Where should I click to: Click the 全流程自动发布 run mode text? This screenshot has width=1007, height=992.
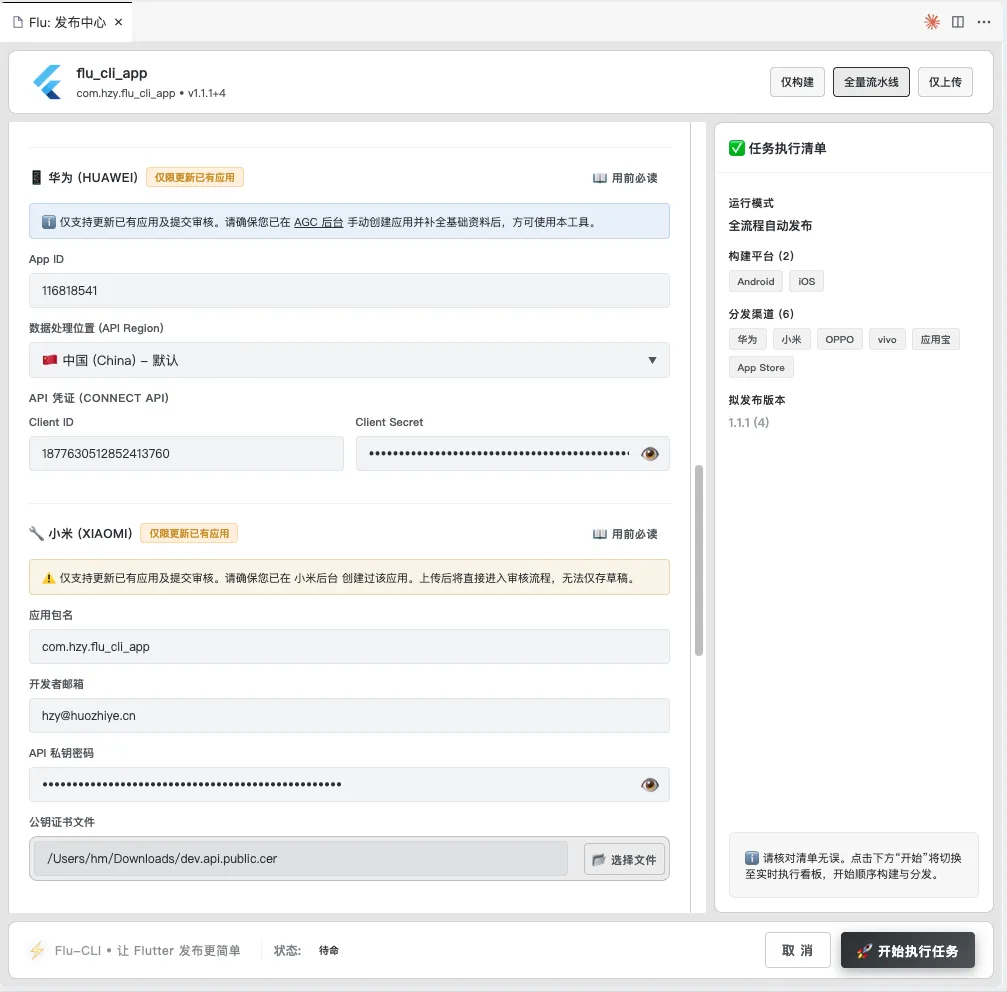(x=770, y=225)
